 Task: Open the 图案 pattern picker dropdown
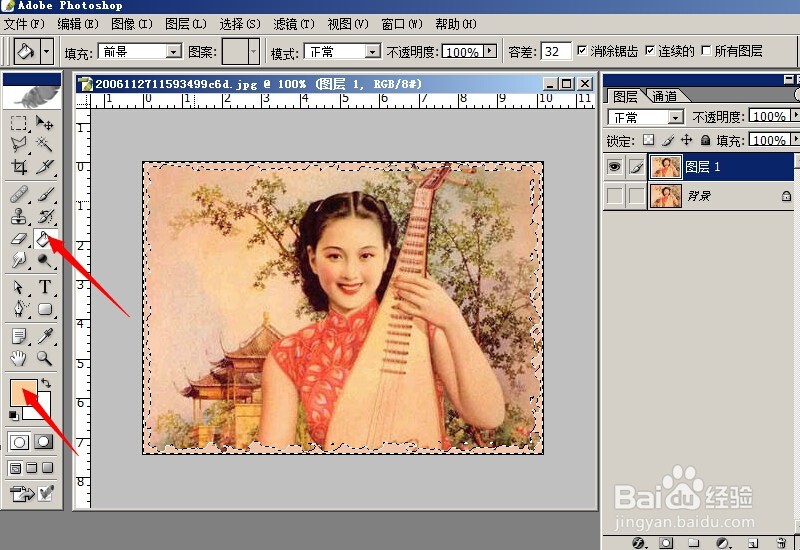click(254, 51)
